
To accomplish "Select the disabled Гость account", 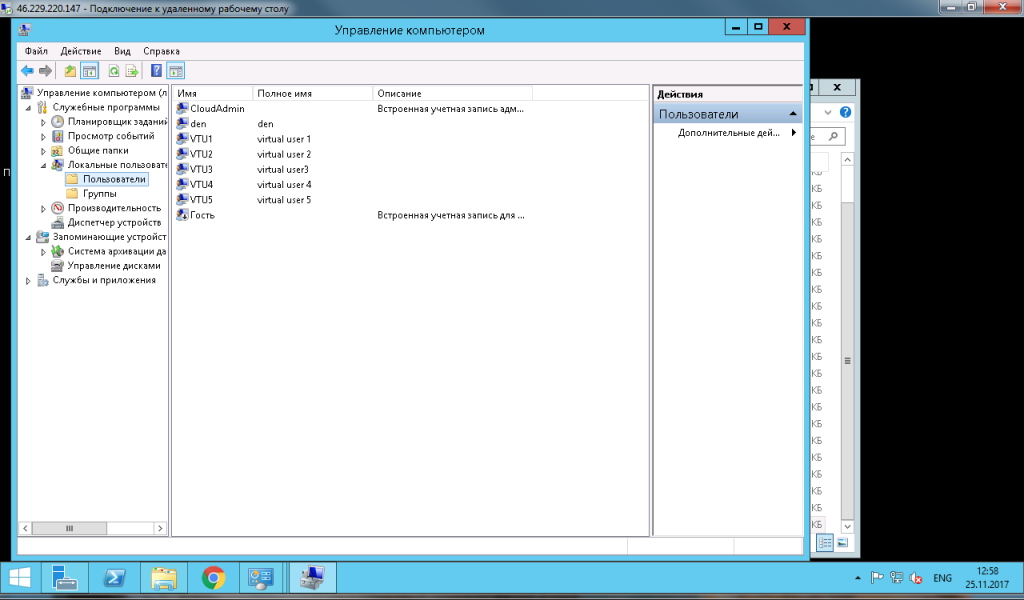I will point(195,215).
